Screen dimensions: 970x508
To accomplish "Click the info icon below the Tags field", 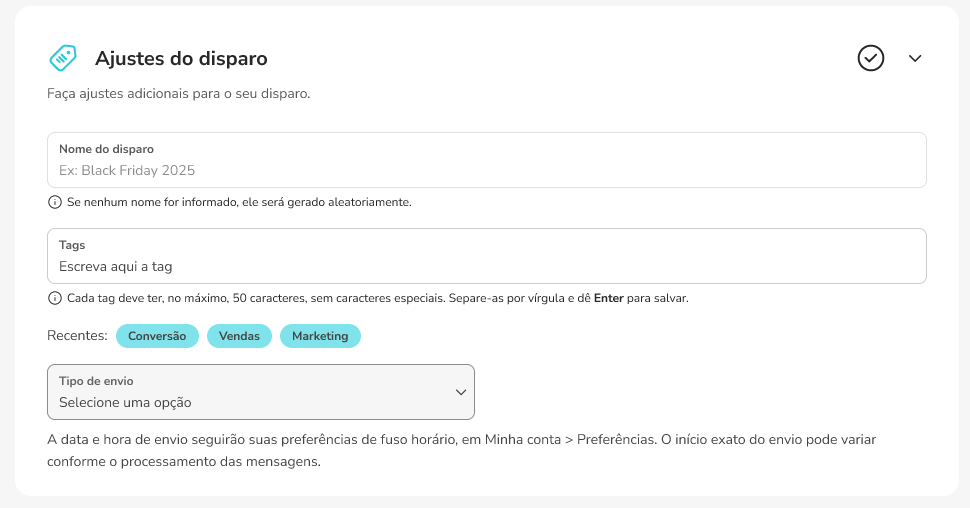I will (54, 298).
